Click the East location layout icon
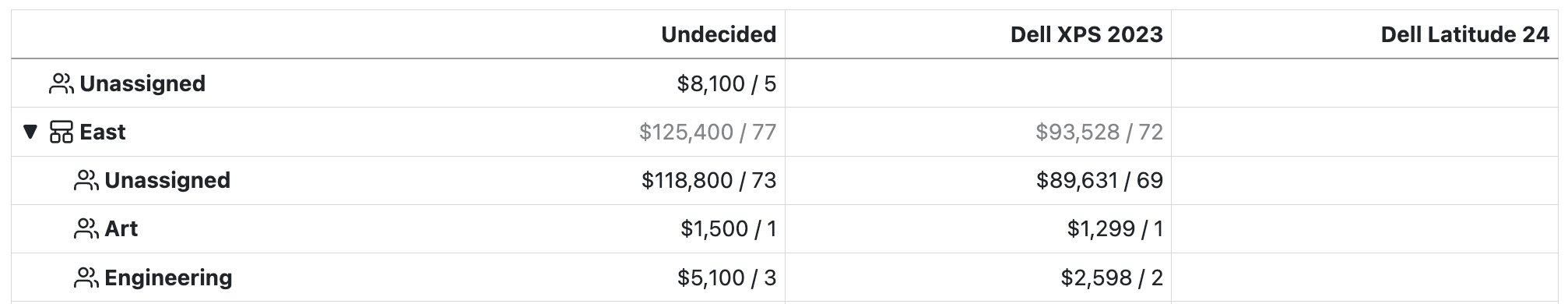The height and width of the screenshot is (304, 1568). pyautogui.click(x=62, y=132)
